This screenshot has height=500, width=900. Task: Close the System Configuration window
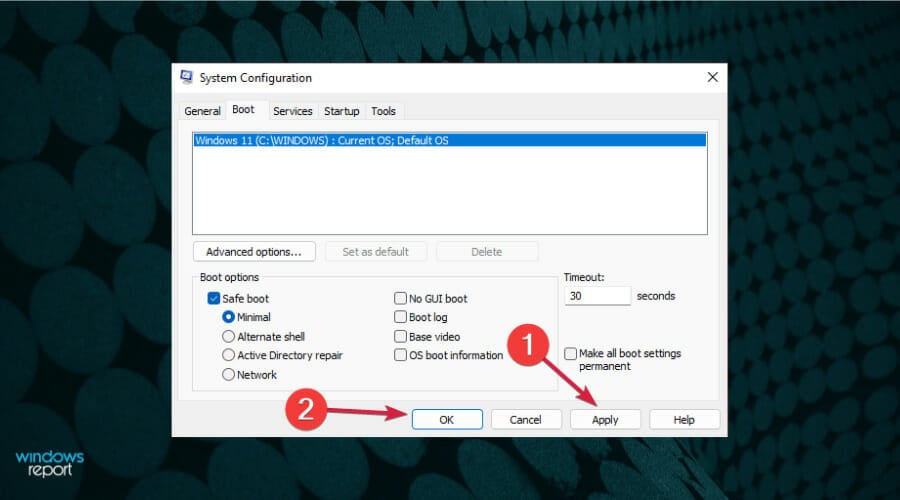click(x=712, y=77)
